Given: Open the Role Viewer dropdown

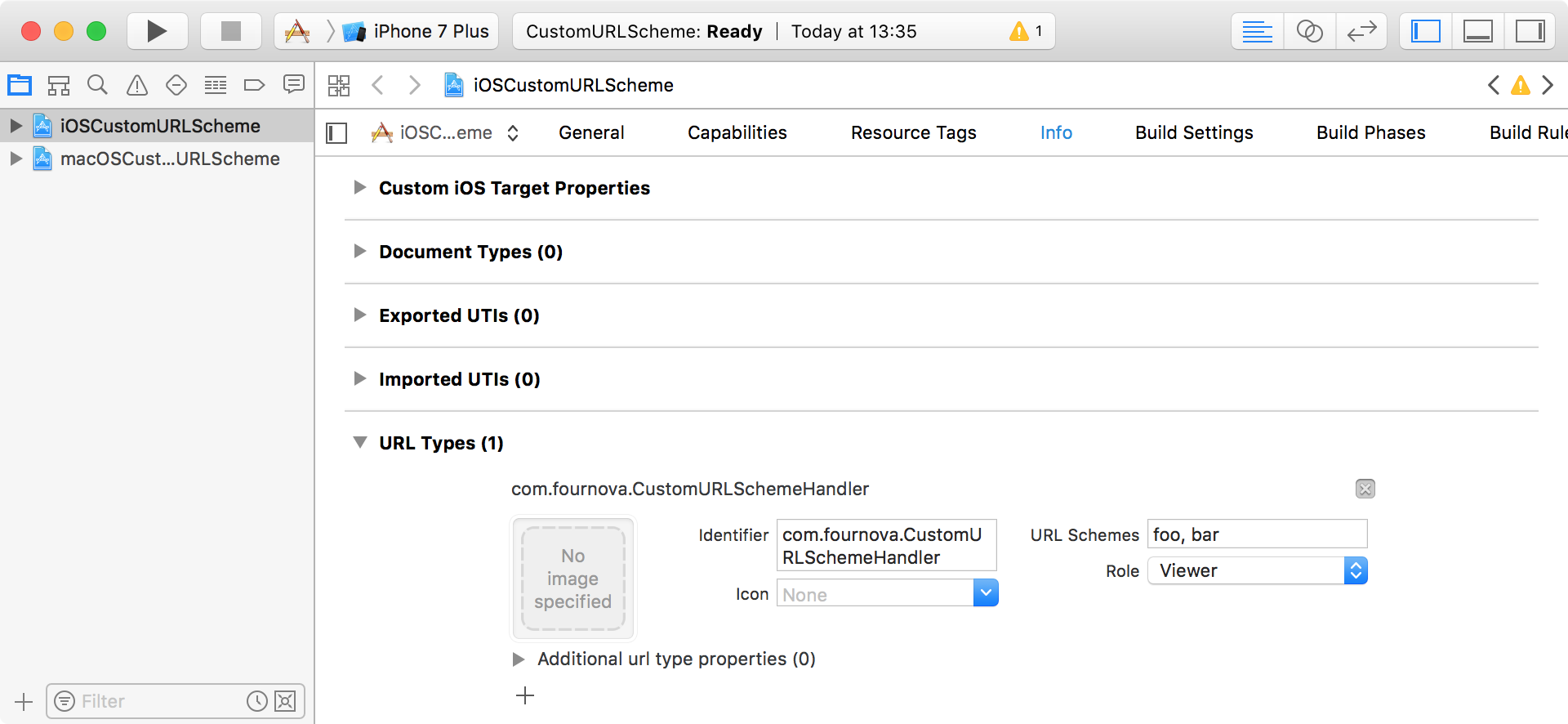Looking at the screenshot, I should click(1258, 570).
